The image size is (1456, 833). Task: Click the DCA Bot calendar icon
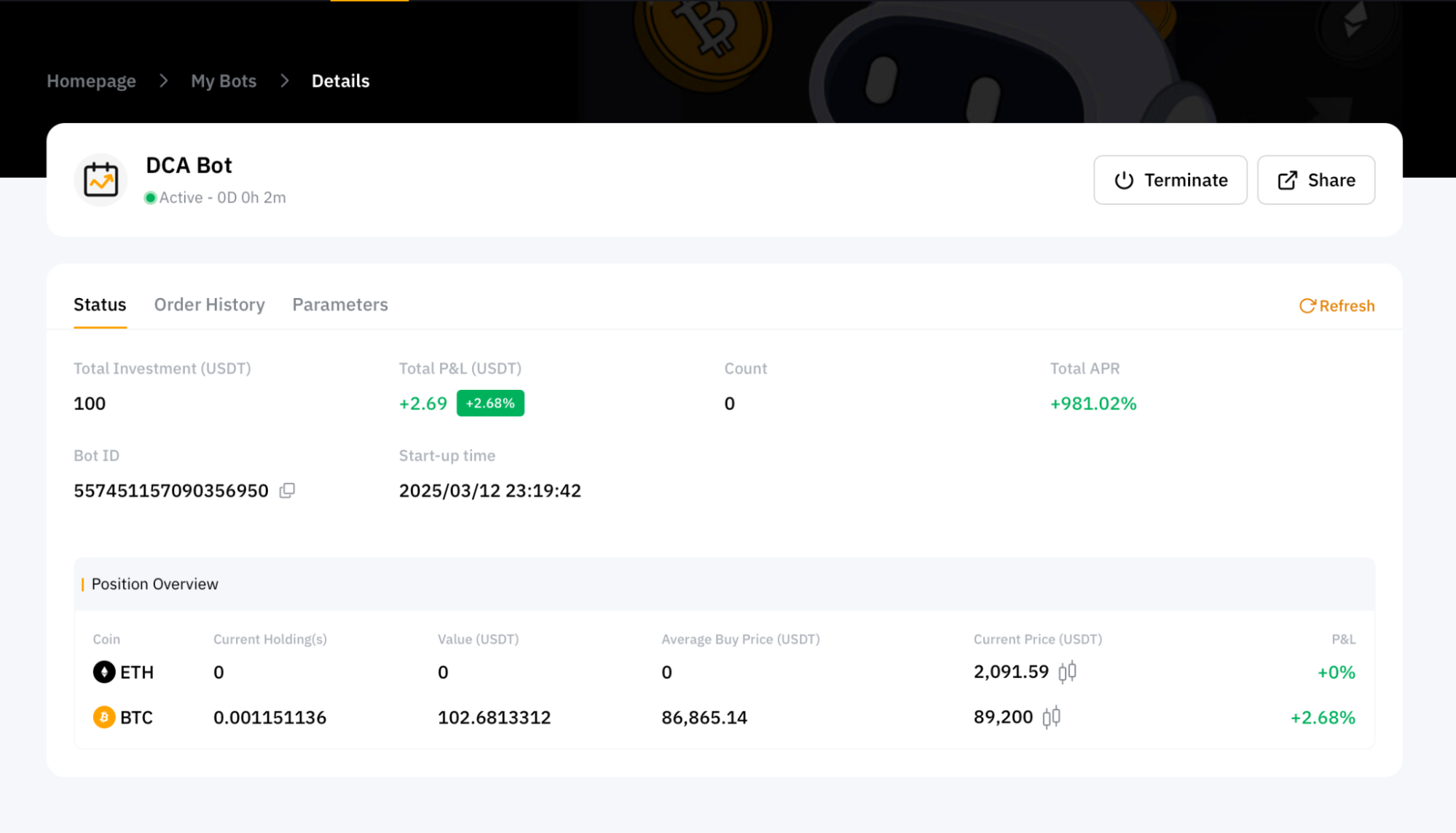coord(101,180)
